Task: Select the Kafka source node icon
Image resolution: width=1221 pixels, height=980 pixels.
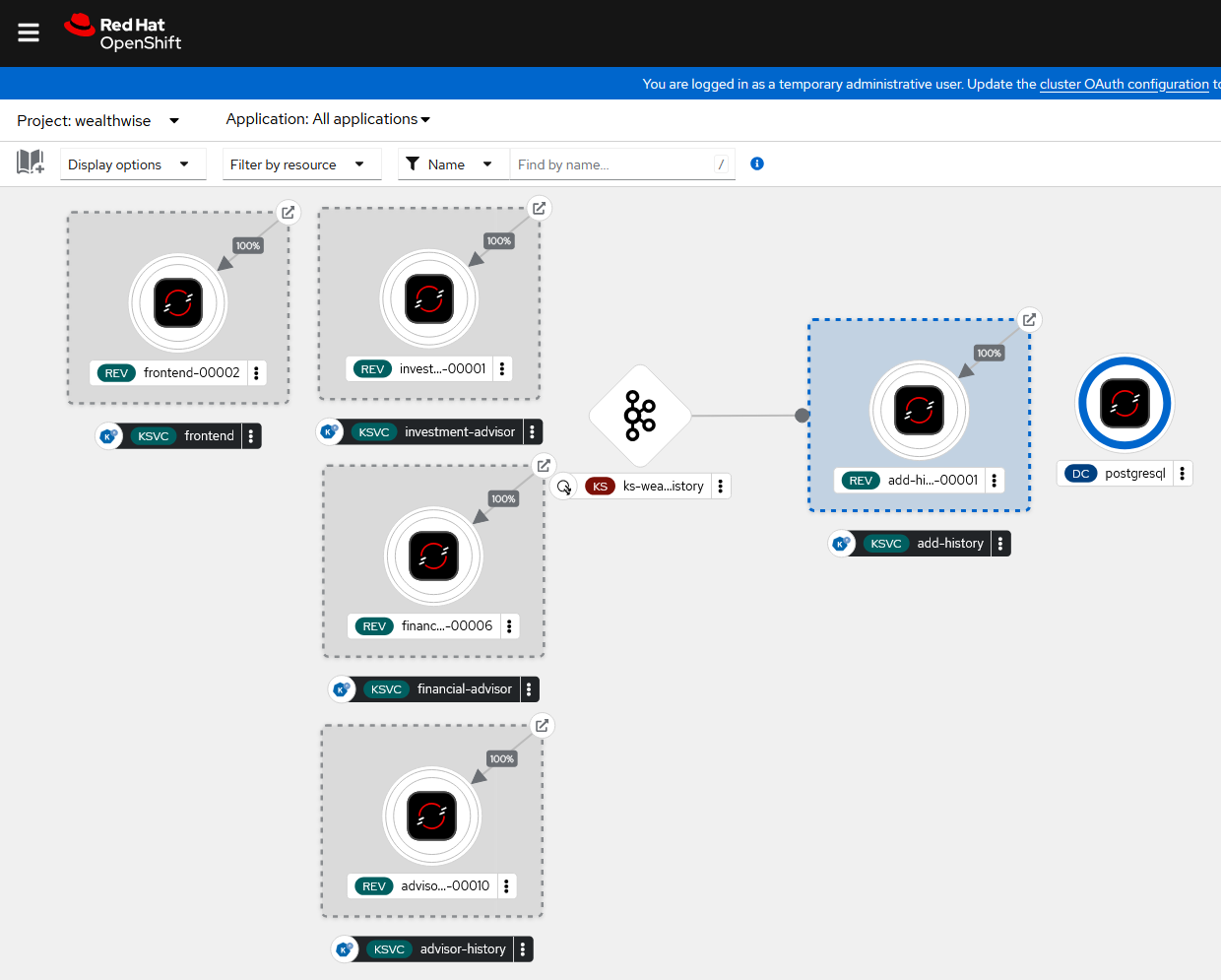Action: coord(640,416)
